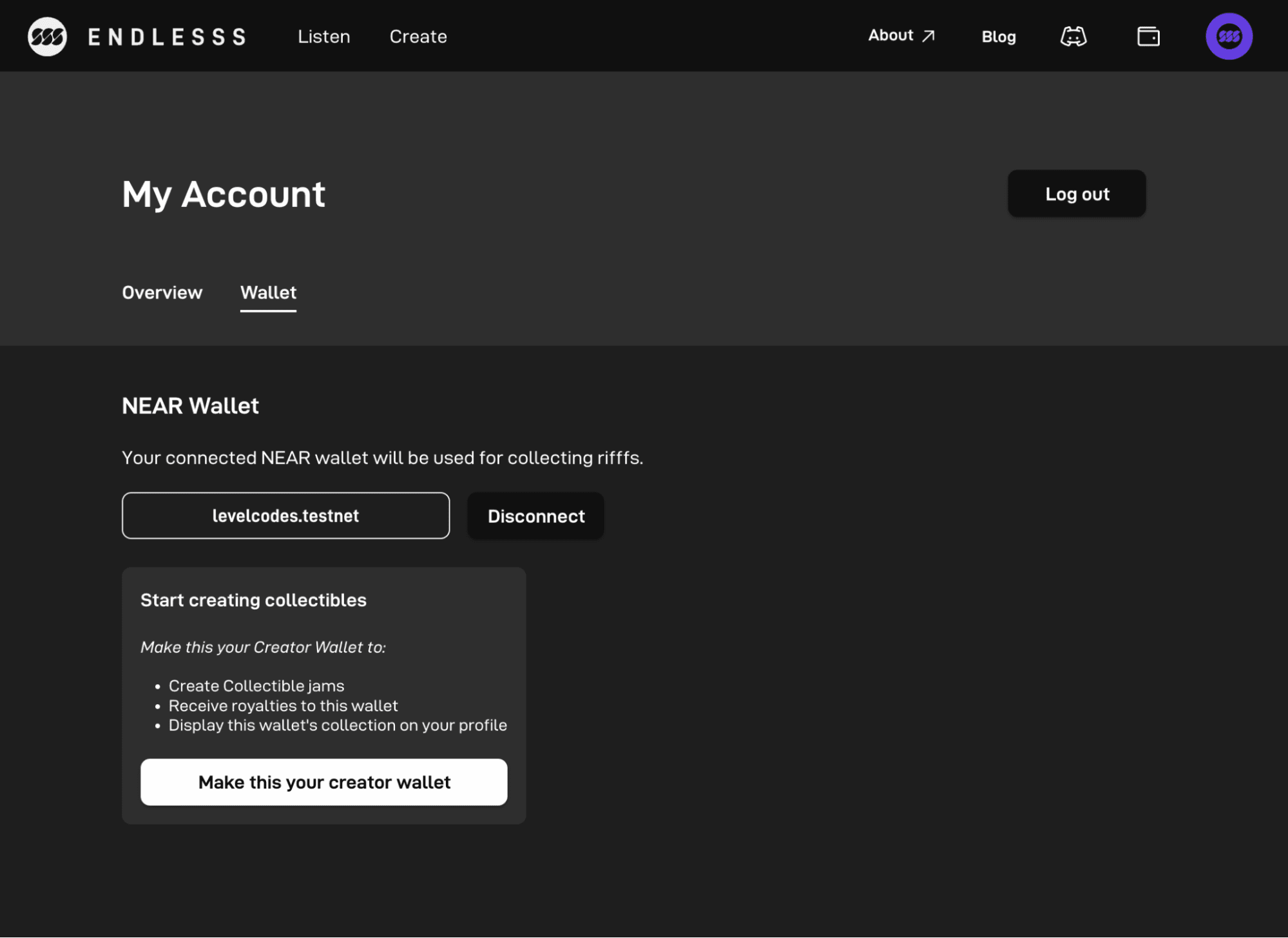Open the wallet icon in header

(1148, 37)
